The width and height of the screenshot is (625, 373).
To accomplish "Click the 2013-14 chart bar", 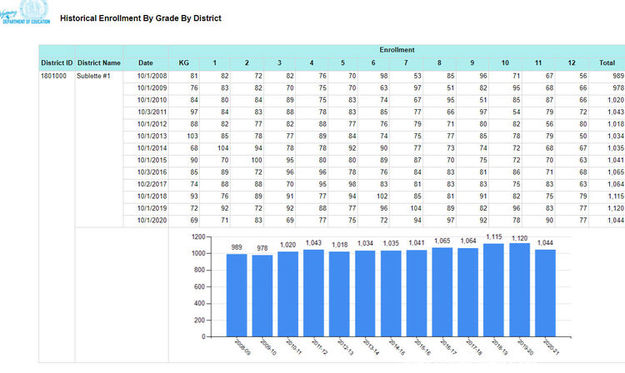I will [x=365, y=294].
